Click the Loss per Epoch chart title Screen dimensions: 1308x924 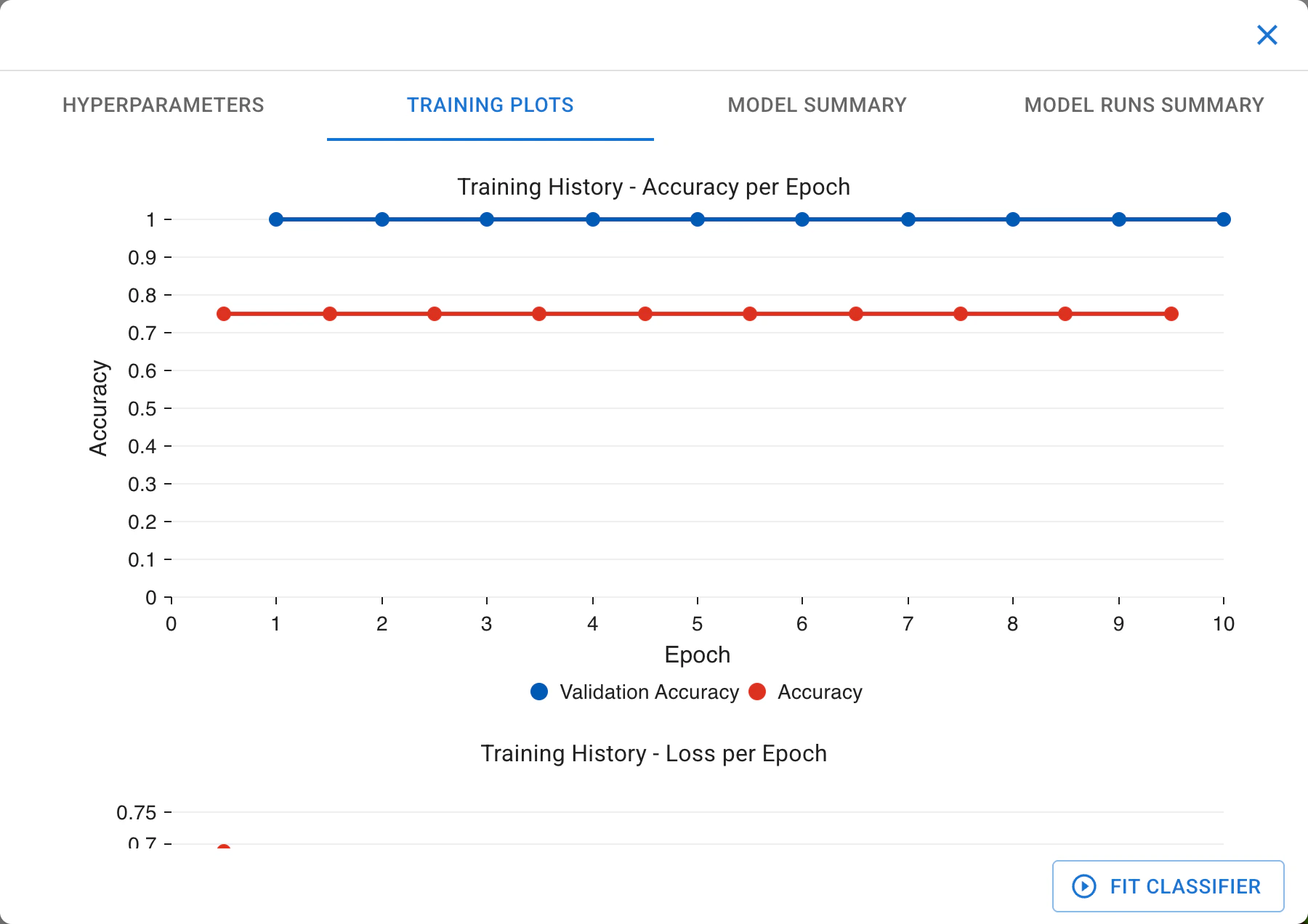point(653,753)
